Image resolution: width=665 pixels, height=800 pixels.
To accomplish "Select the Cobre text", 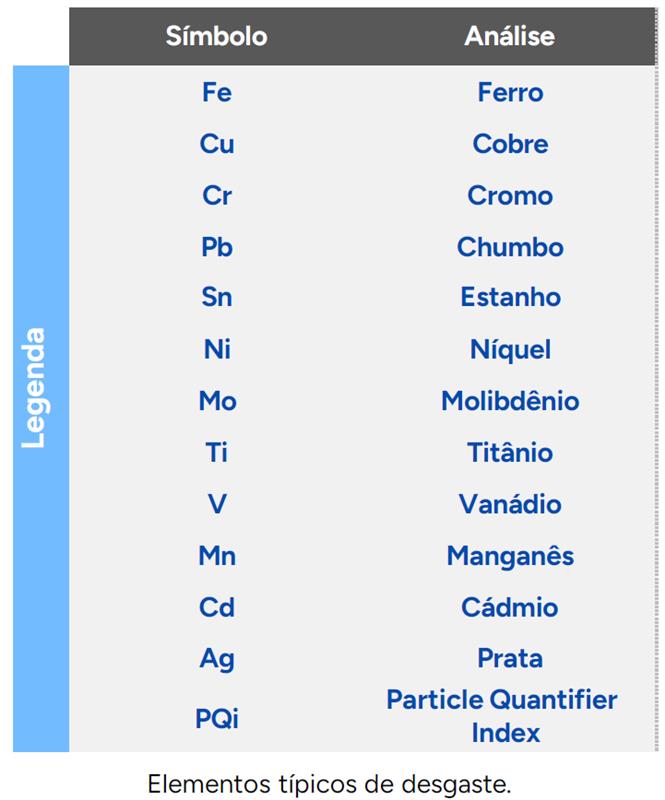I will pyautogui.click(x=510, y=144).
